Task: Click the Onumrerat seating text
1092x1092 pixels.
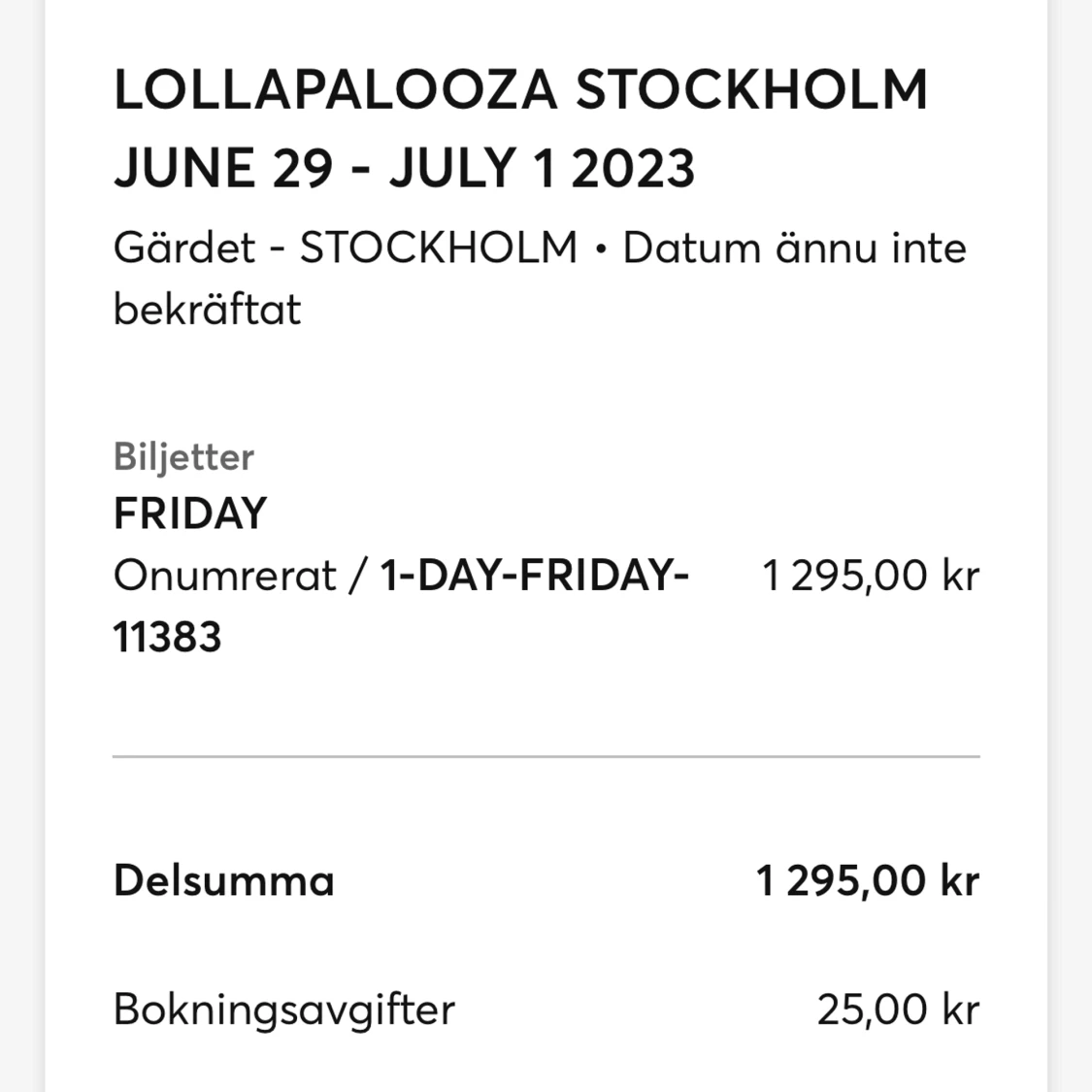Action: click(x=225, y=576)
